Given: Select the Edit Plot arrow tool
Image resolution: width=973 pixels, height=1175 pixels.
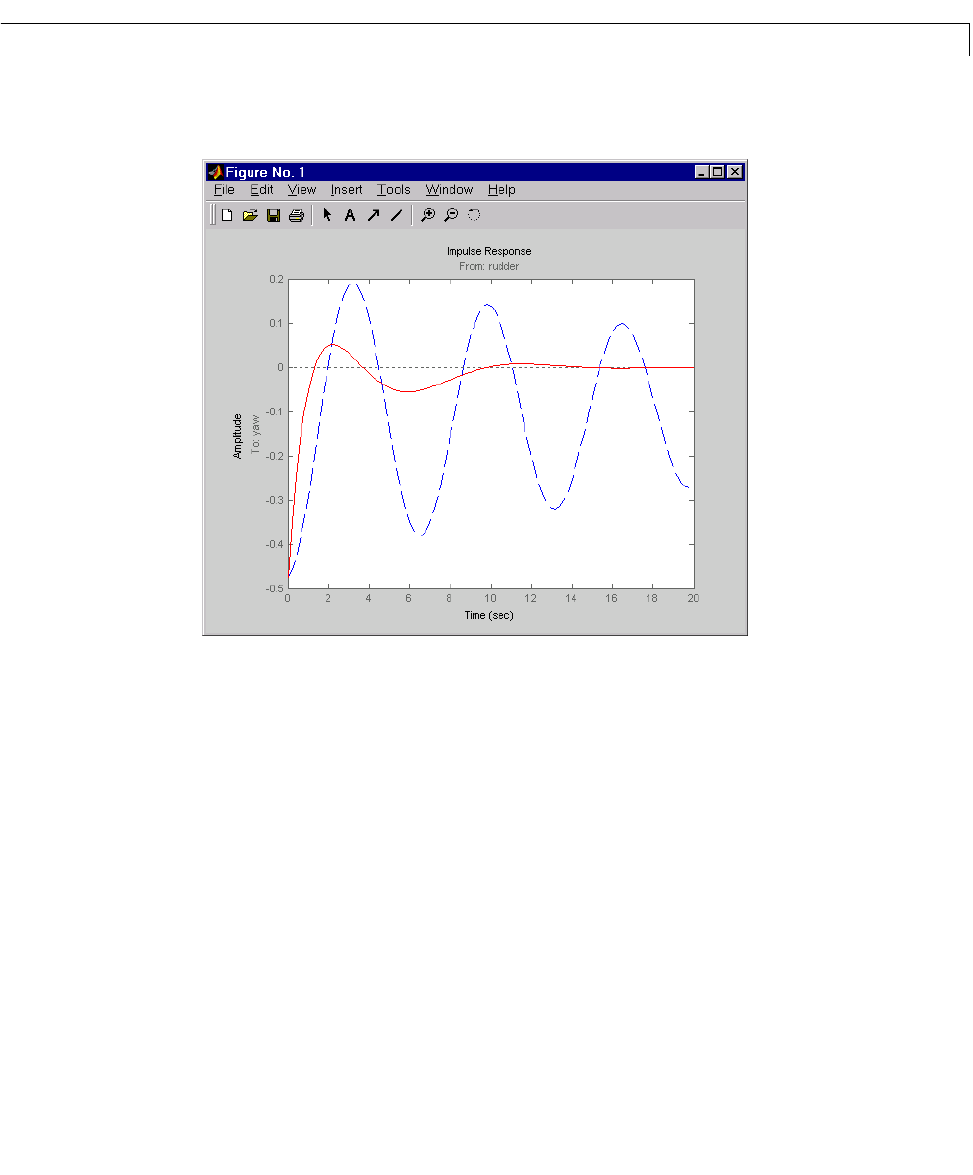Looking at the screenshot, I should 328,215.
